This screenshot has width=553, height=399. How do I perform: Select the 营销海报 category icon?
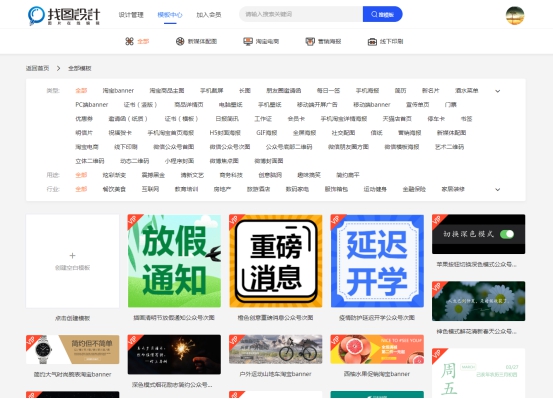(x=310, y=41)
